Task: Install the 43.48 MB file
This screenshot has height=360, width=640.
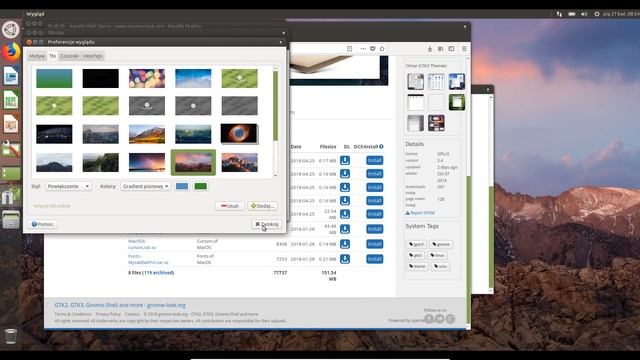Action: coord(374,229)
